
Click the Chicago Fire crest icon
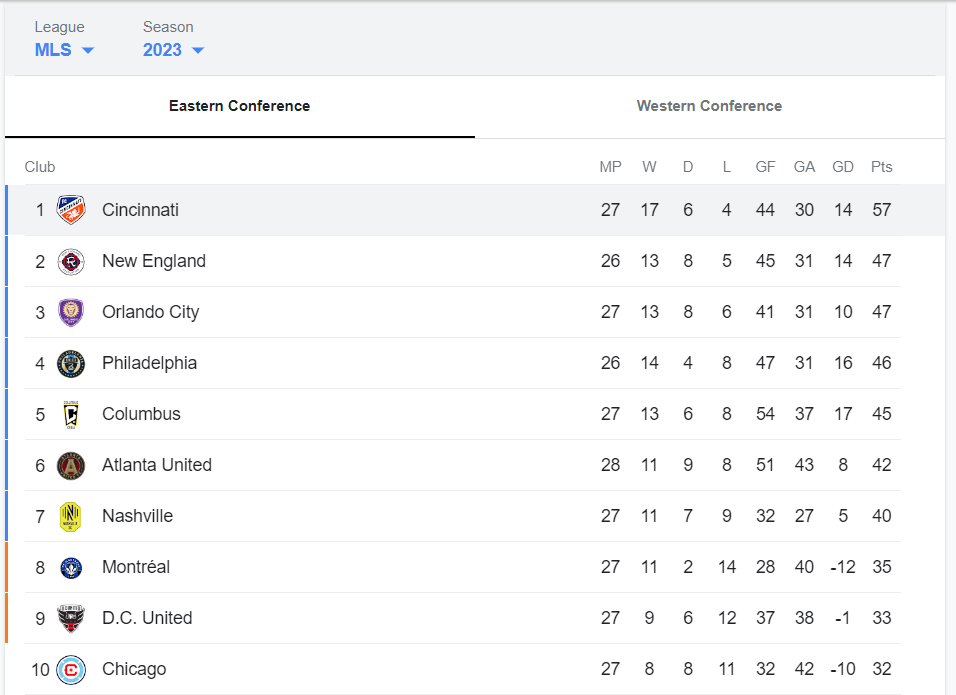[71, 669]
